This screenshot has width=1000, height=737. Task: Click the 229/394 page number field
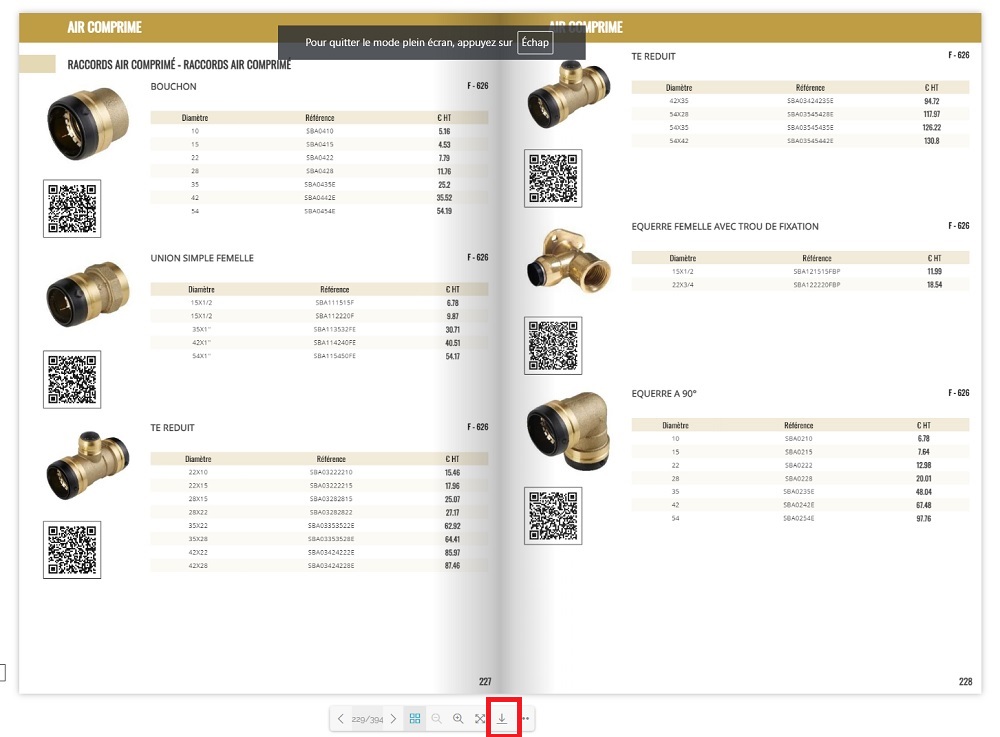(367, 720)
